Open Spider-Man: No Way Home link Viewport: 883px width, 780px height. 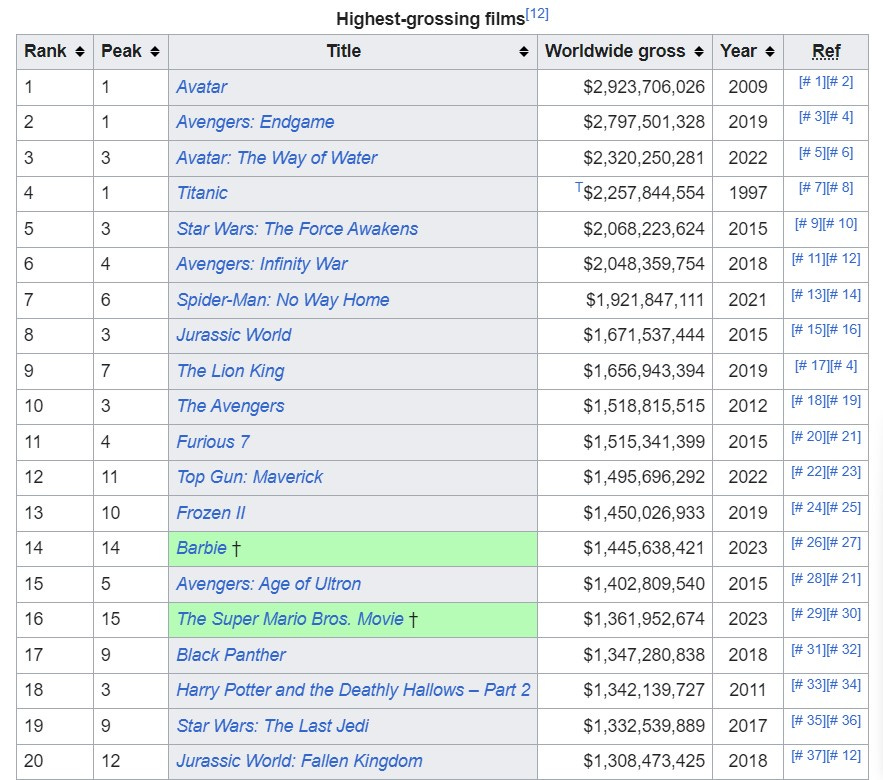[x=283, y=300]
